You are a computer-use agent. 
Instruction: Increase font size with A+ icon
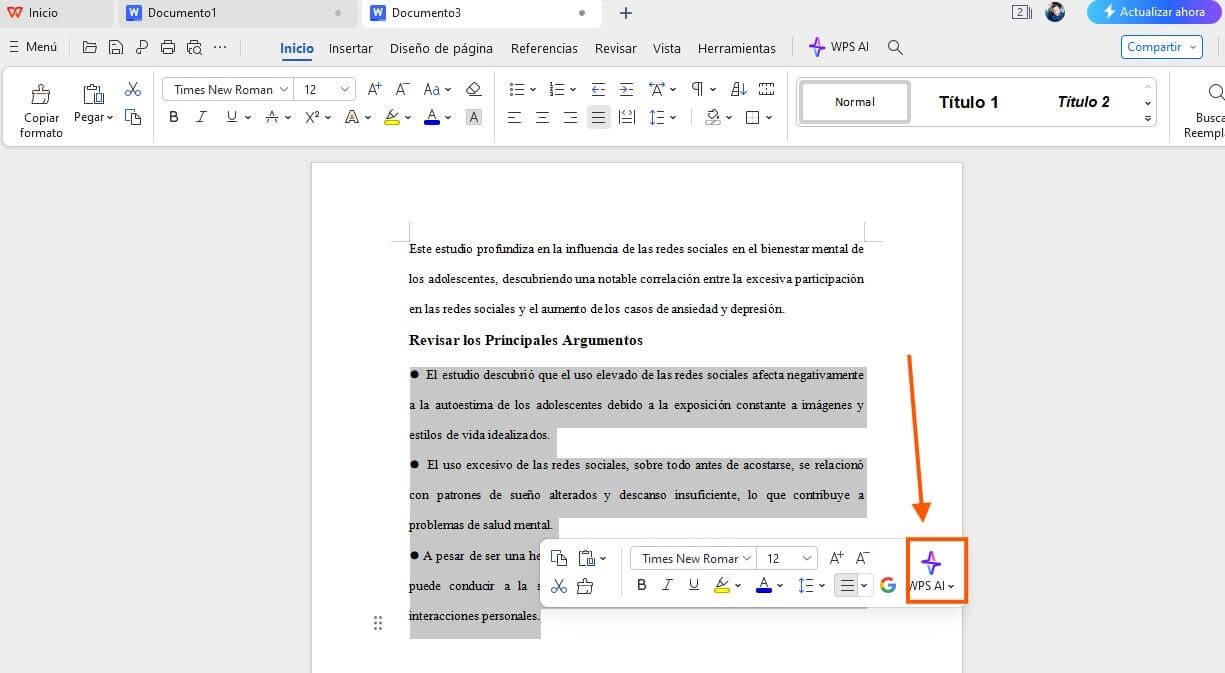tap(373, 88)
